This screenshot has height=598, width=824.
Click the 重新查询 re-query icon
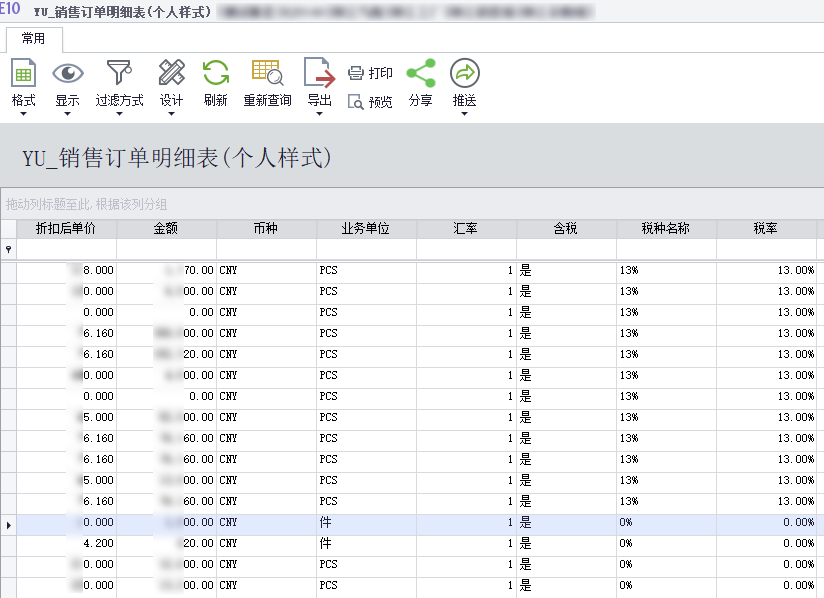tap(267, 73)
